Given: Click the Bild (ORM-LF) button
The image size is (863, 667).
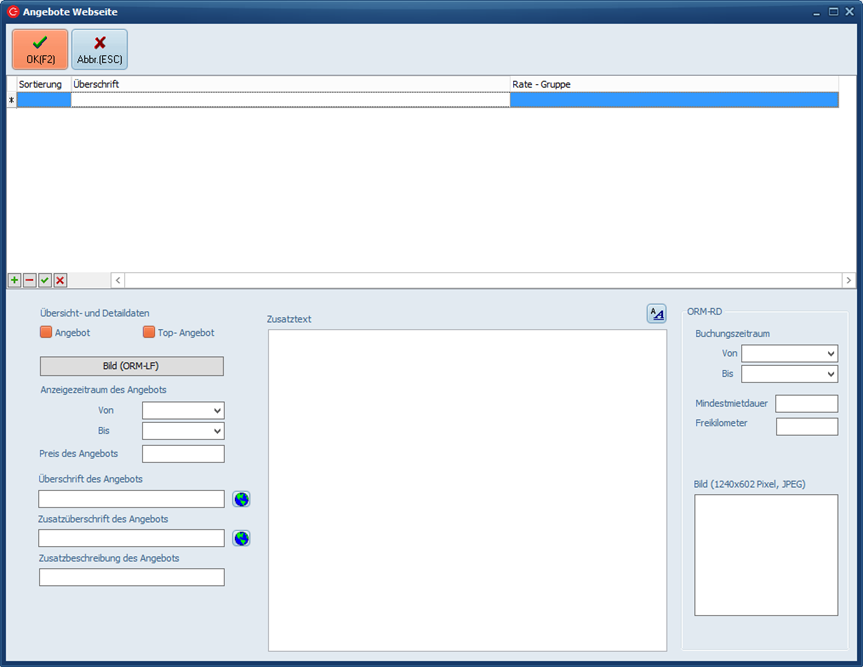Looking at the screenshot, I should pyautogui.click(x=131, y=366).
